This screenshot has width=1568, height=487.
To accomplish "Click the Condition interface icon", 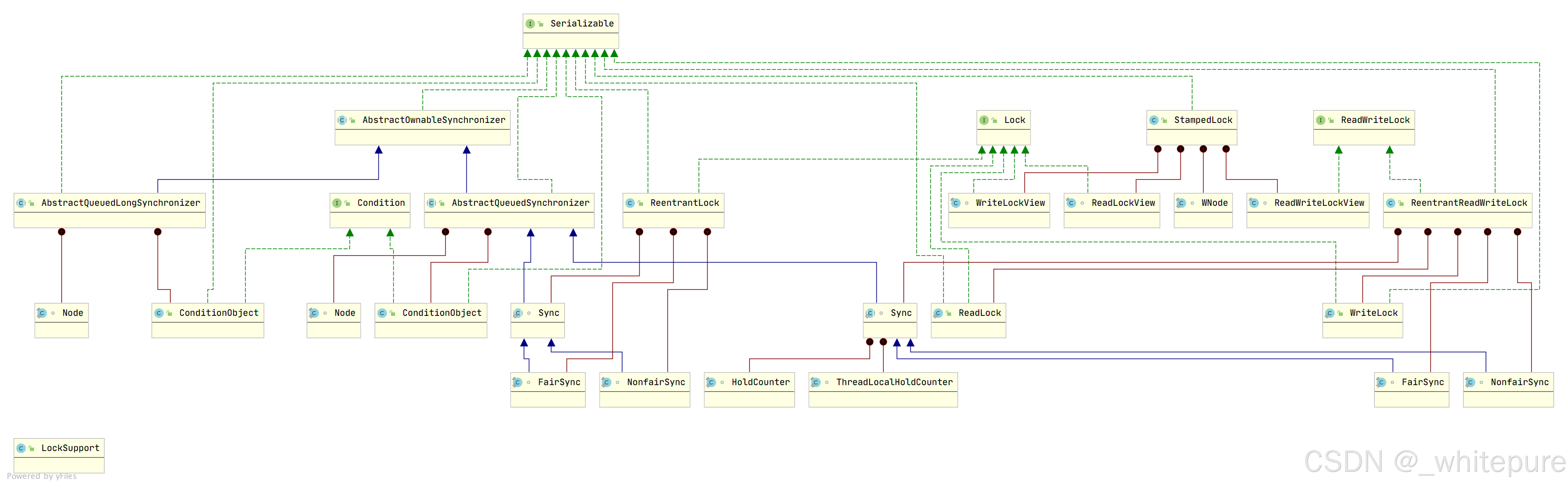I will (337, 203).
